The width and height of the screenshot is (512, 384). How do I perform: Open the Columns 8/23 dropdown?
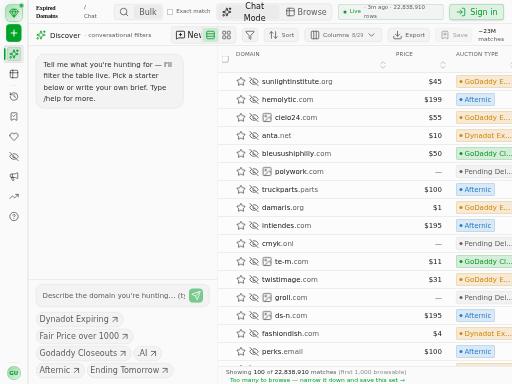[343, 35]
